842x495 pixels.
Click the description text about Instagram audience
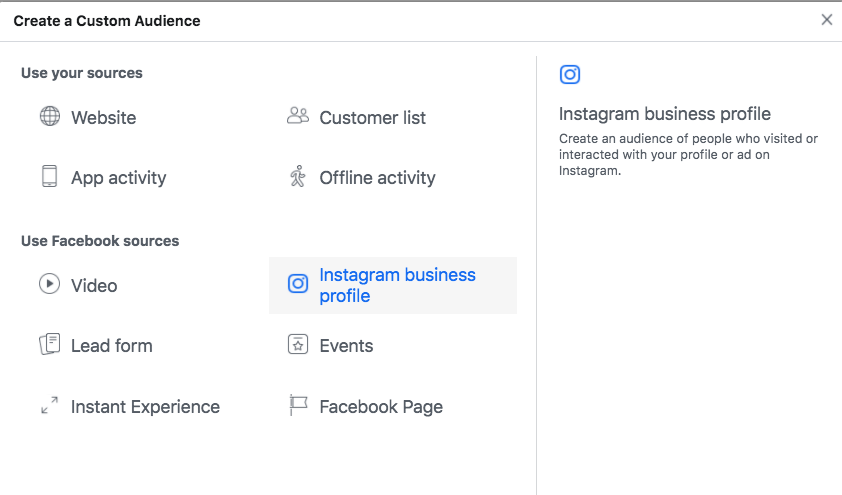688,155
